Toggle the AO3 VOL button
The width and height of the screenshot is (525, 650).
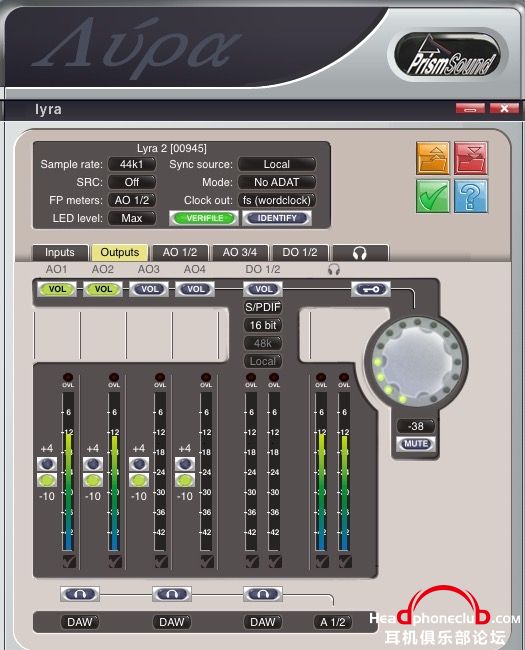[x=149, y=289]
